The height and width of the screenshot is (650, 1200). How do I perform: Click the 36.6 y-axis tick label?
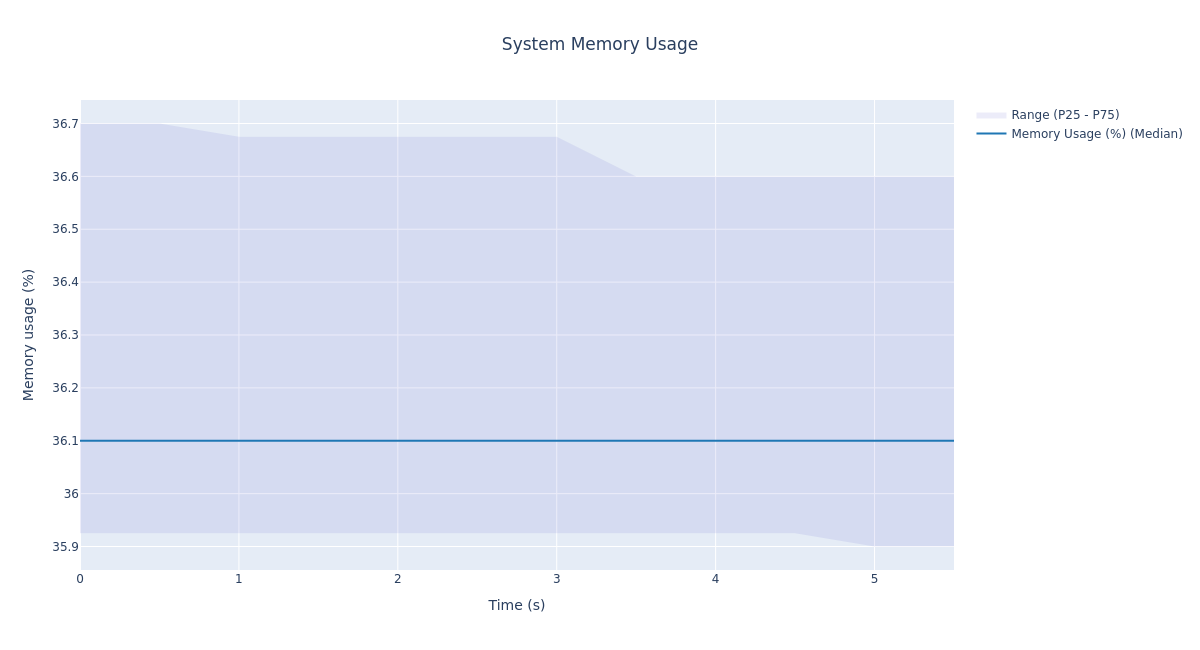click(x=65, y=177)
